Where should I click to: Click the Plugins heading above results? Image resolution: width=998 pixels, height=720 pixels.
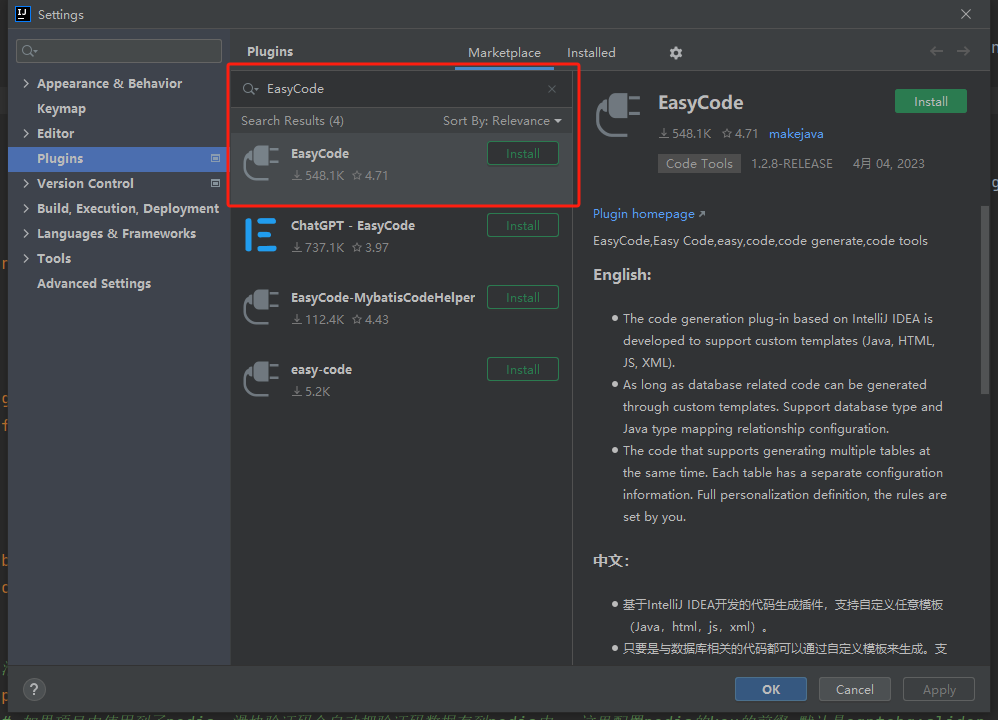tap(270, 52)
